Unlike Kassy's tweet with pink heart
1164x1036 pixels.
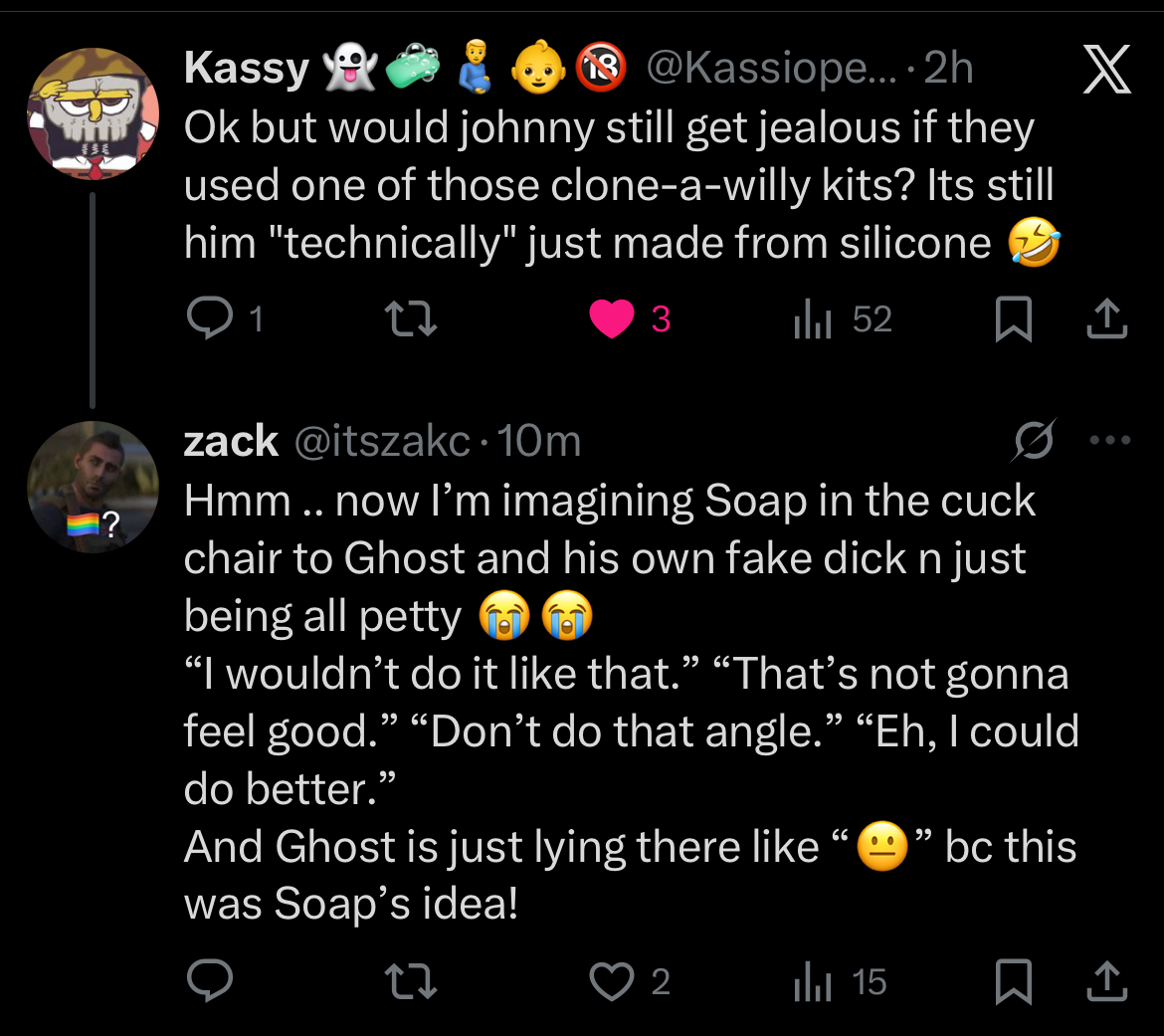coord(612,319)
